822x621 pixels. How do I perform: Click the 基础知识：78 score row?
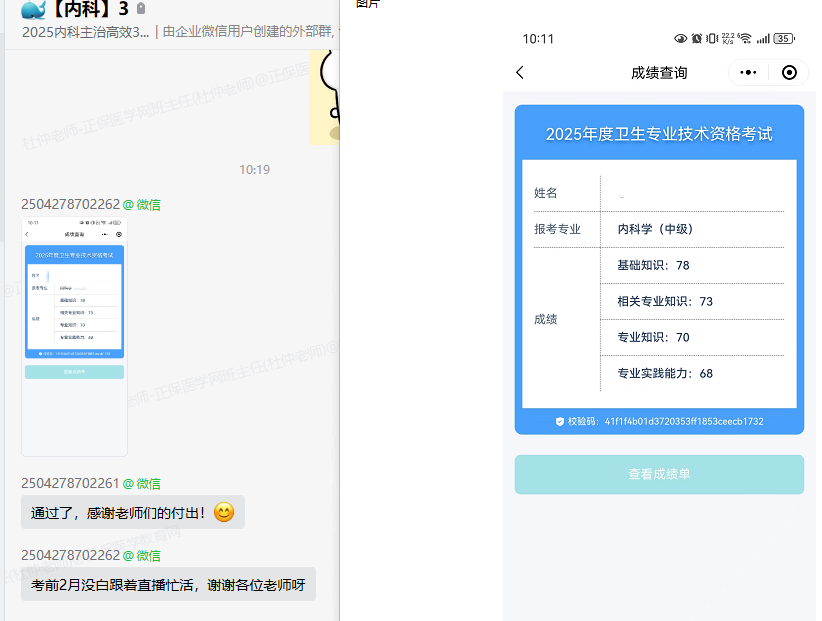(653, 265)
